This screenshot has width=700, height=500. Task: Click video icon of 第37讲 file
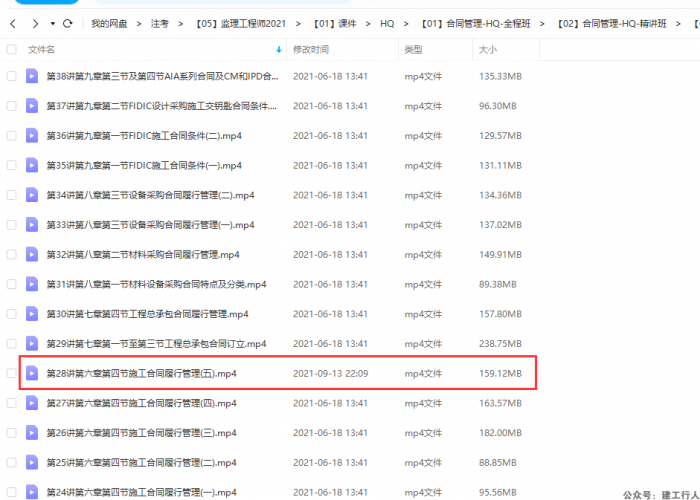coord(32,106)
